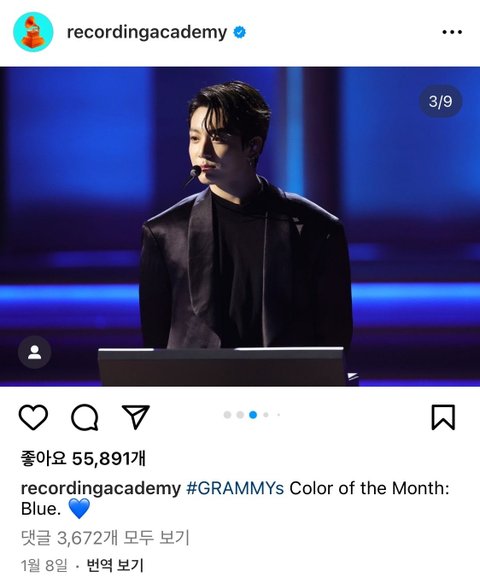The width and height of the screenshot is (480, 583).
Task: Open recordingacademy username in header
Action: pos(147,33)
